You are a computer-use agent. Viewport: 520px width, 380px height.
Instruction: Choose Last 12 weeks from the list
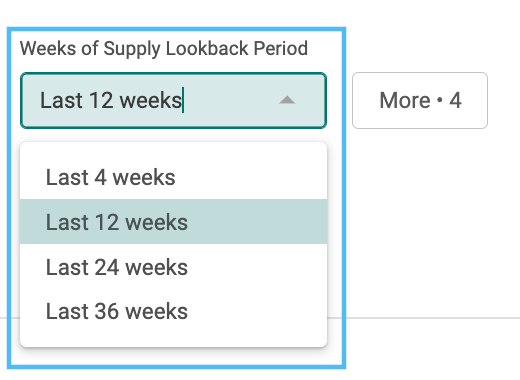[x=173, y=222]
